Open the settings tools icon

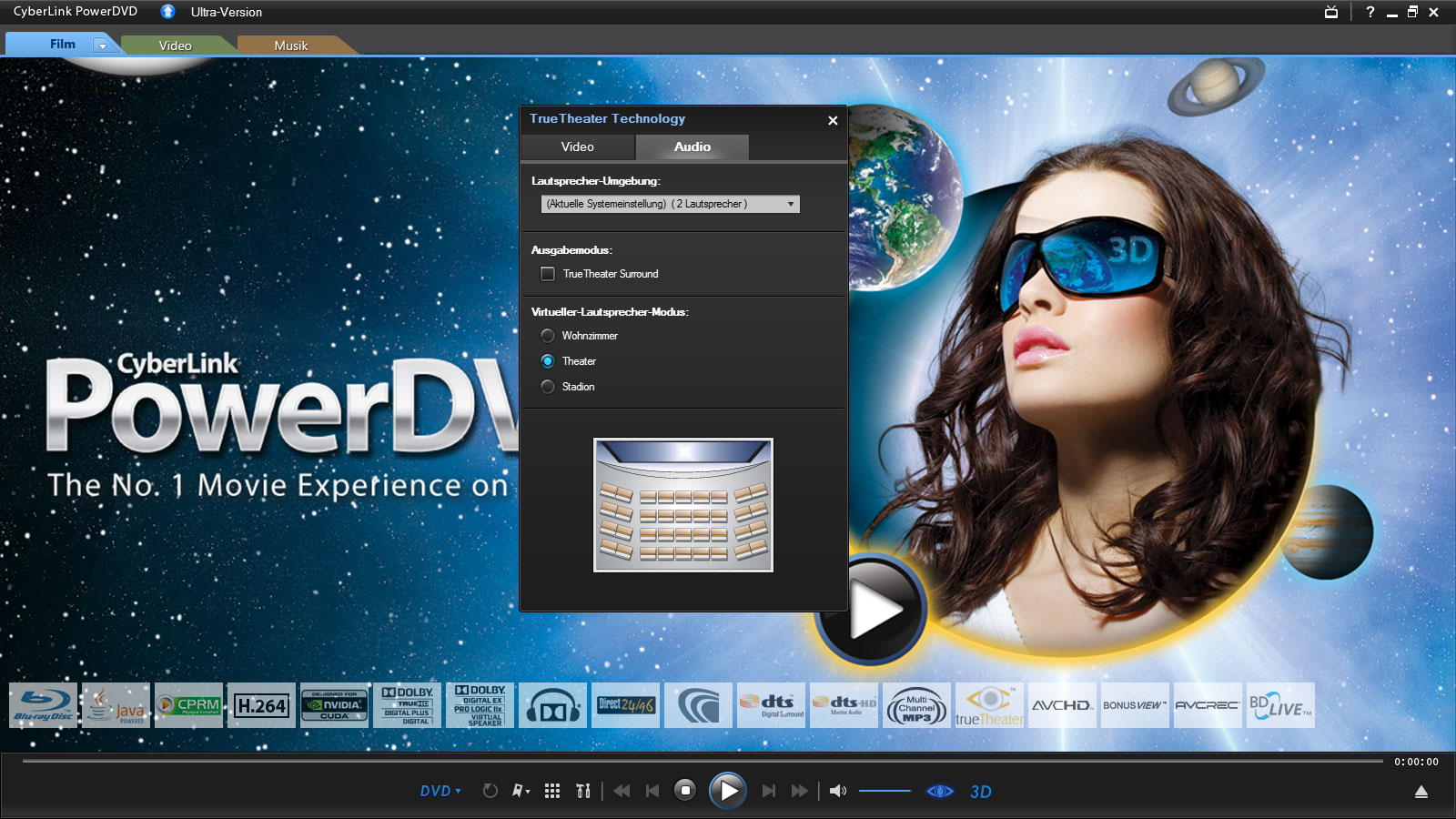tap(583, 791)
